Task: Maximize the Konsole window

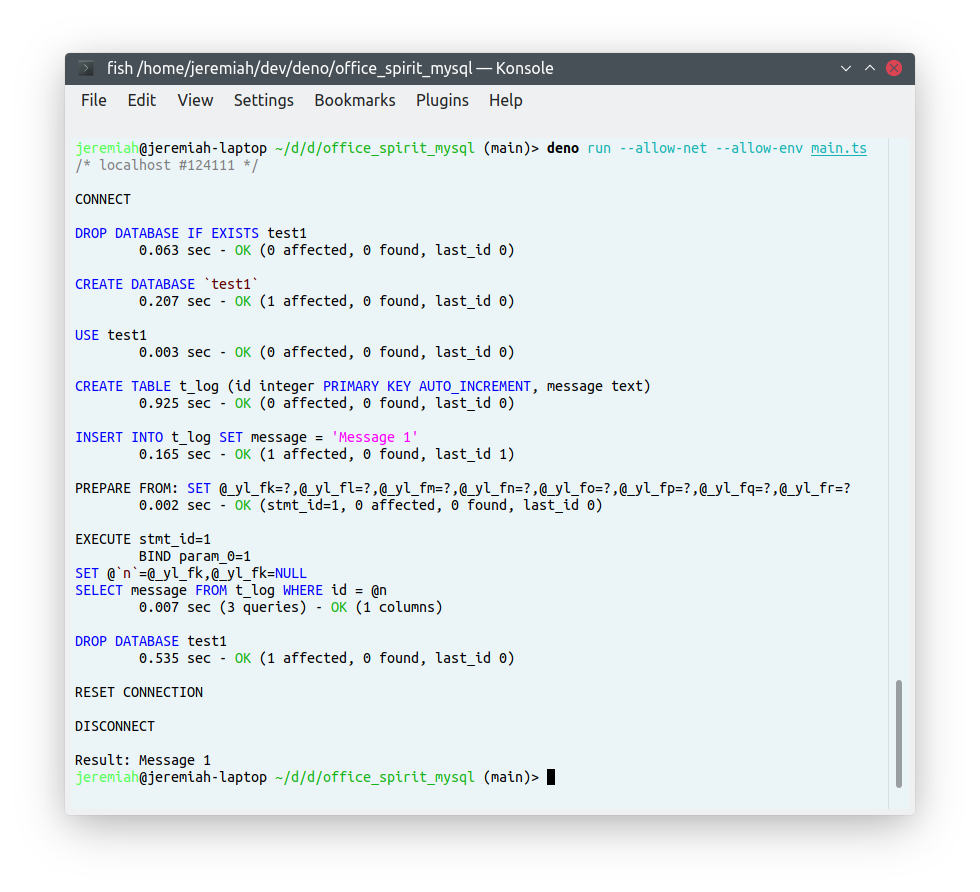Action: click(x=870, y=68)
